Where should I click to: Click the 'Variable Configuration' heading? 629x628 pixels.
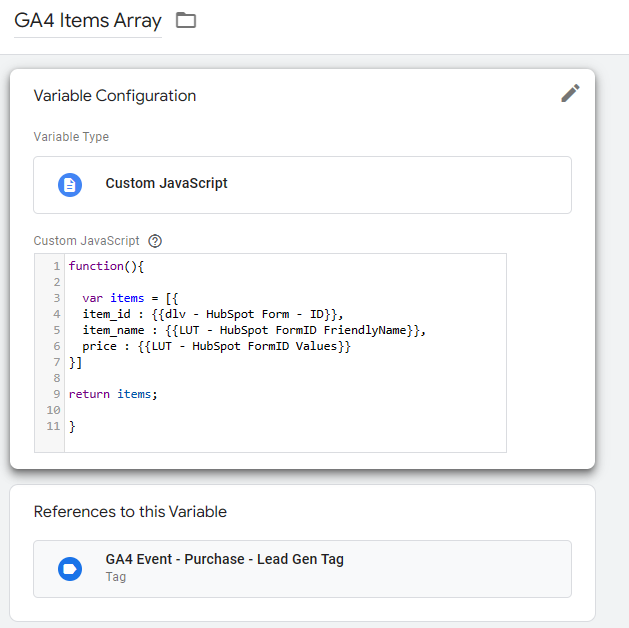point(115,96)
